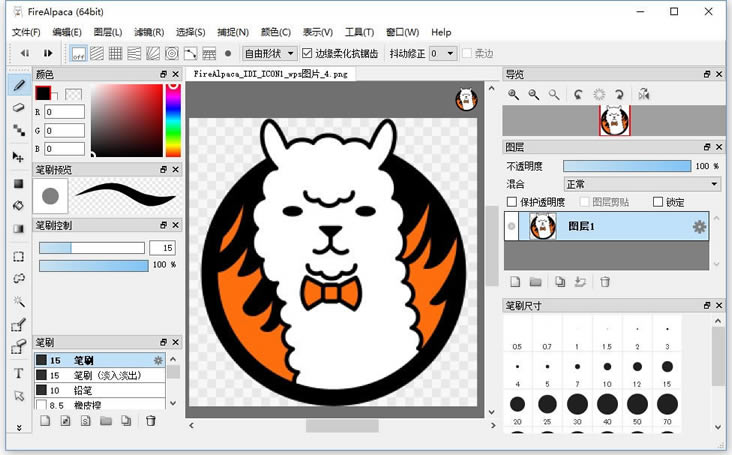Select transparent color swatch
Screen dimensions: 732x455
click(x=73, y=95)
